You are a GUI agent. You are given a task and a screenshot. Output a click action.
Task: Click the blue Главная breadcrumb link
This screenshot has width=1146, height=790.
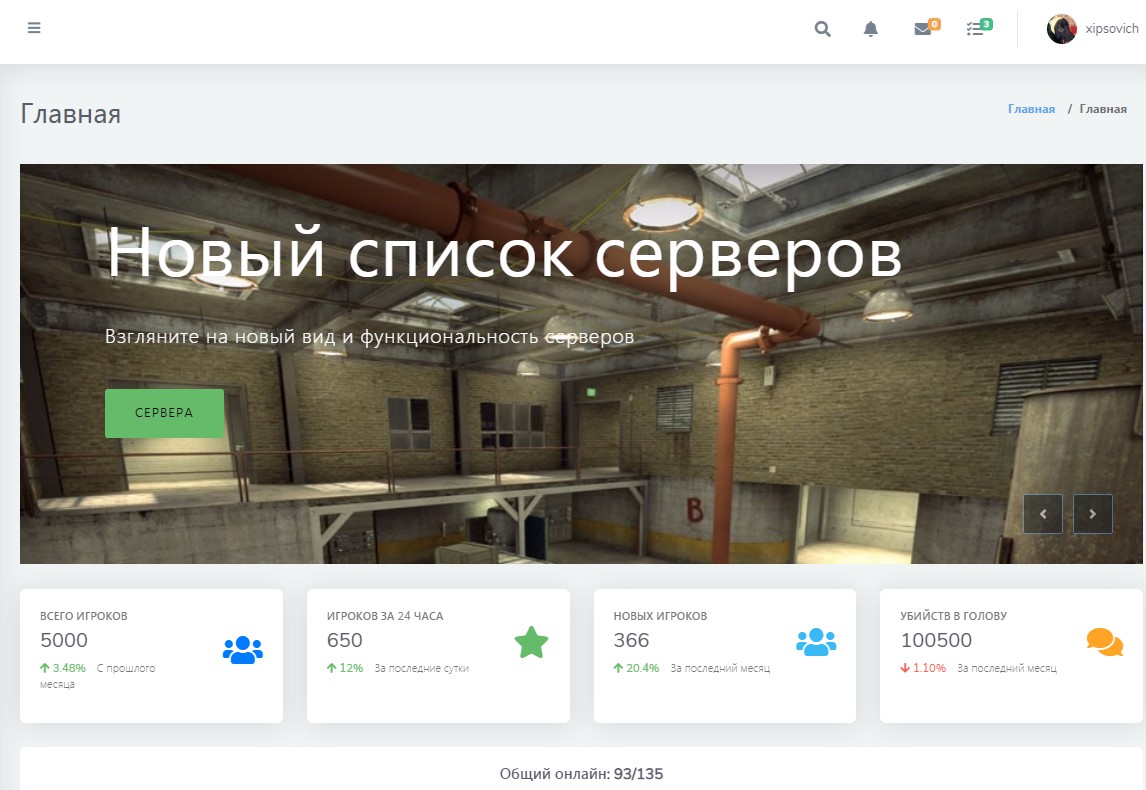pyautogui.click(x=1031, y=109)
